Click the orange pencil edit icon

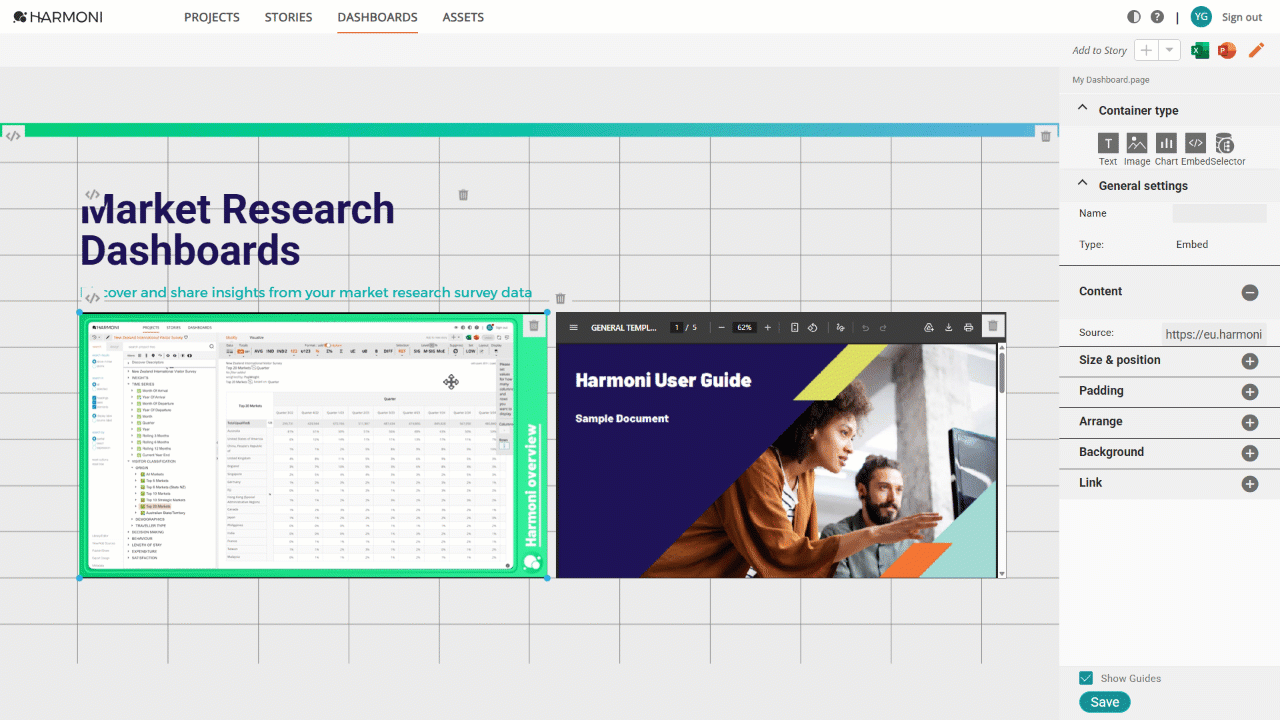(x=1257, y=50)
